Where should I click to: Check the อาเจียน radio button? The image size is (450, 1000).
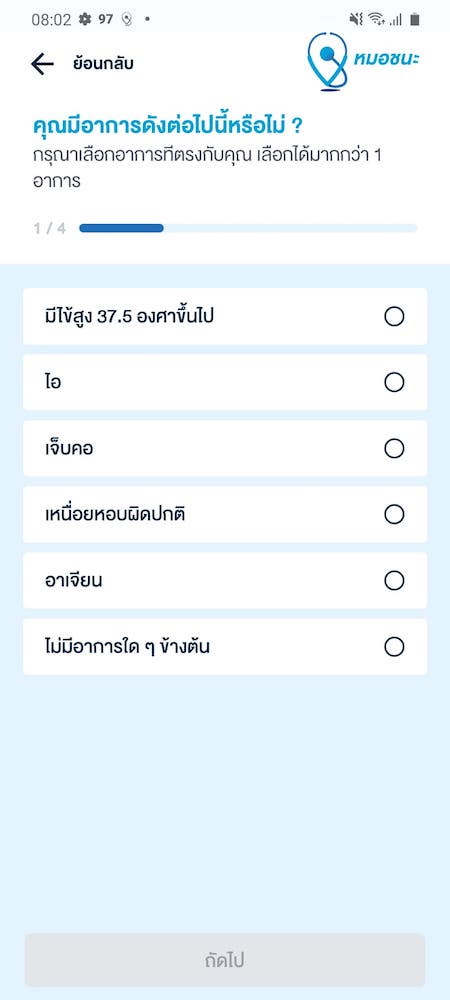(395, 580)
